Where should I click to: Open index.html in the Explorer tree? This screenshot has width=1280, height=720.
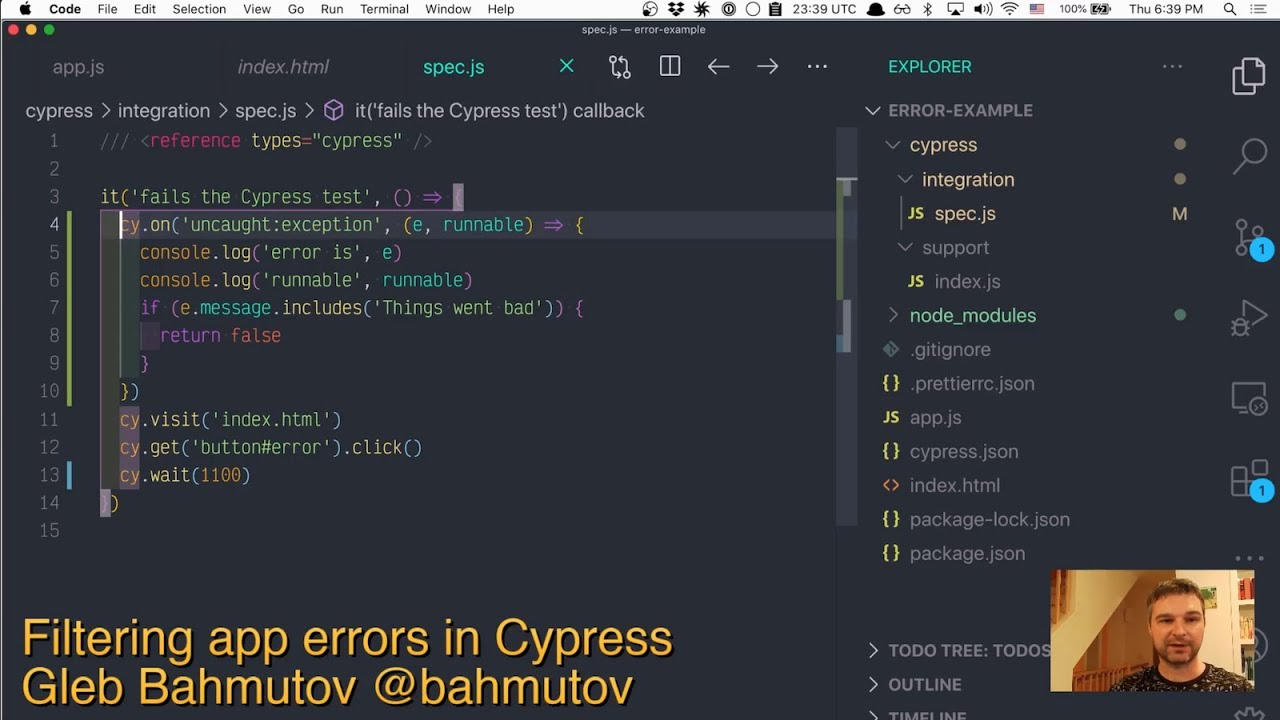click(955, 485)
